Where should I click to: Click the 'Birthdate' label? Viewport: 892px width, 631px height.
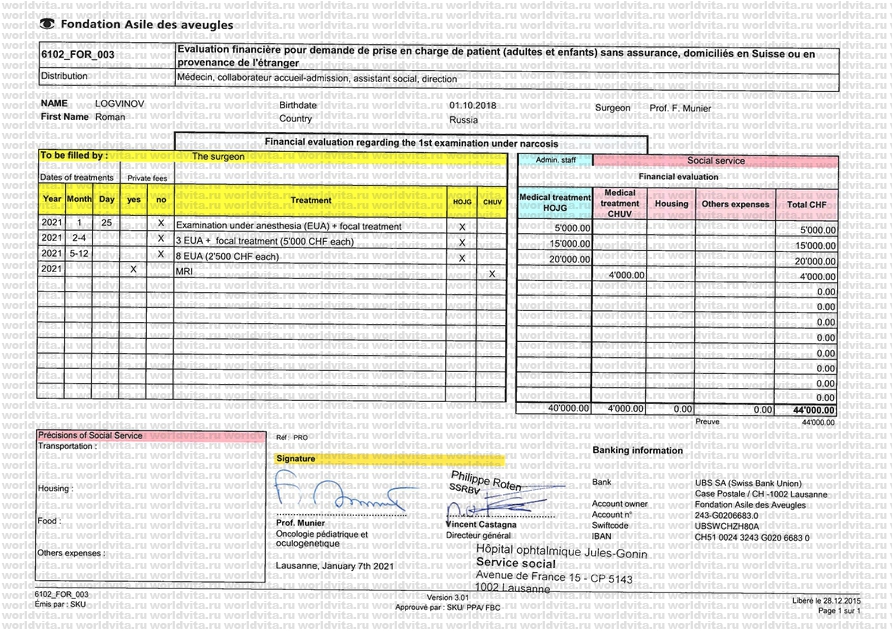point(298,105)
